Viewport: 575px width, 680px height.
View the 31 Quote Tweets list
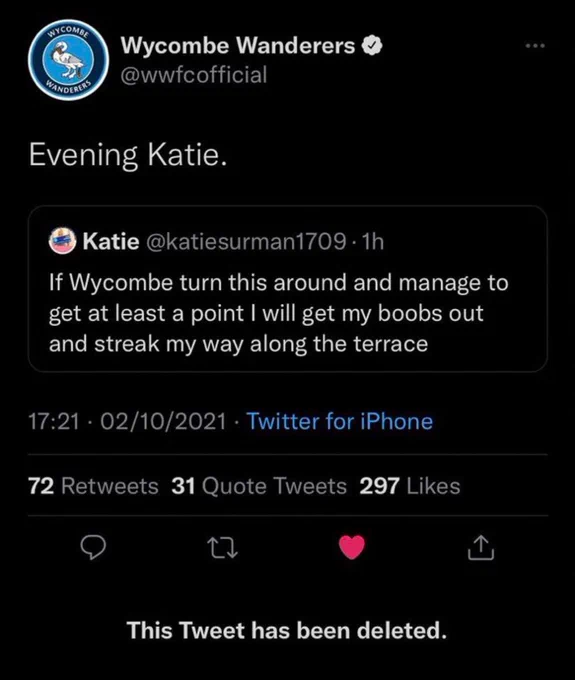(x=259, y=486)
